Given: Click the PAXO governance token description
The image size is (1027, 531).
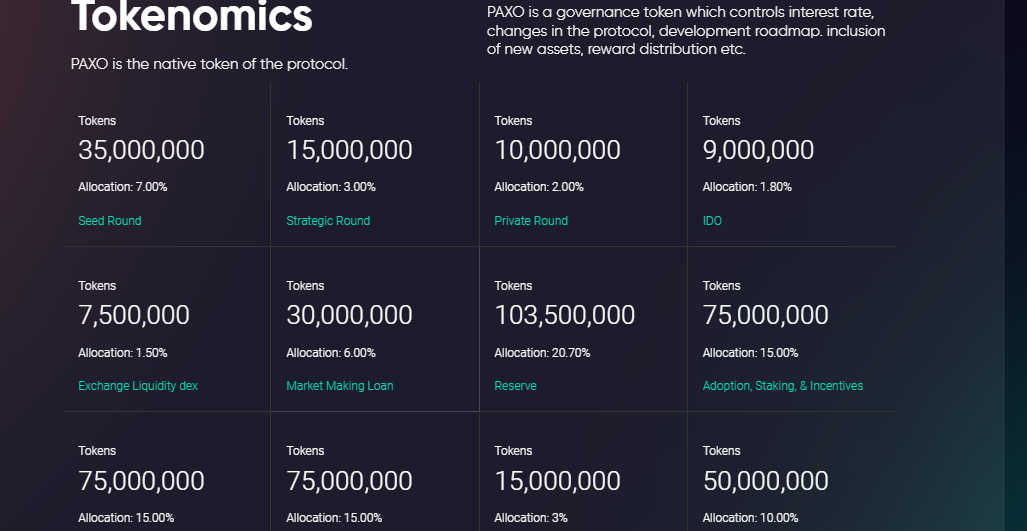Looking at the screenshot, I should [x=686, y=31].
